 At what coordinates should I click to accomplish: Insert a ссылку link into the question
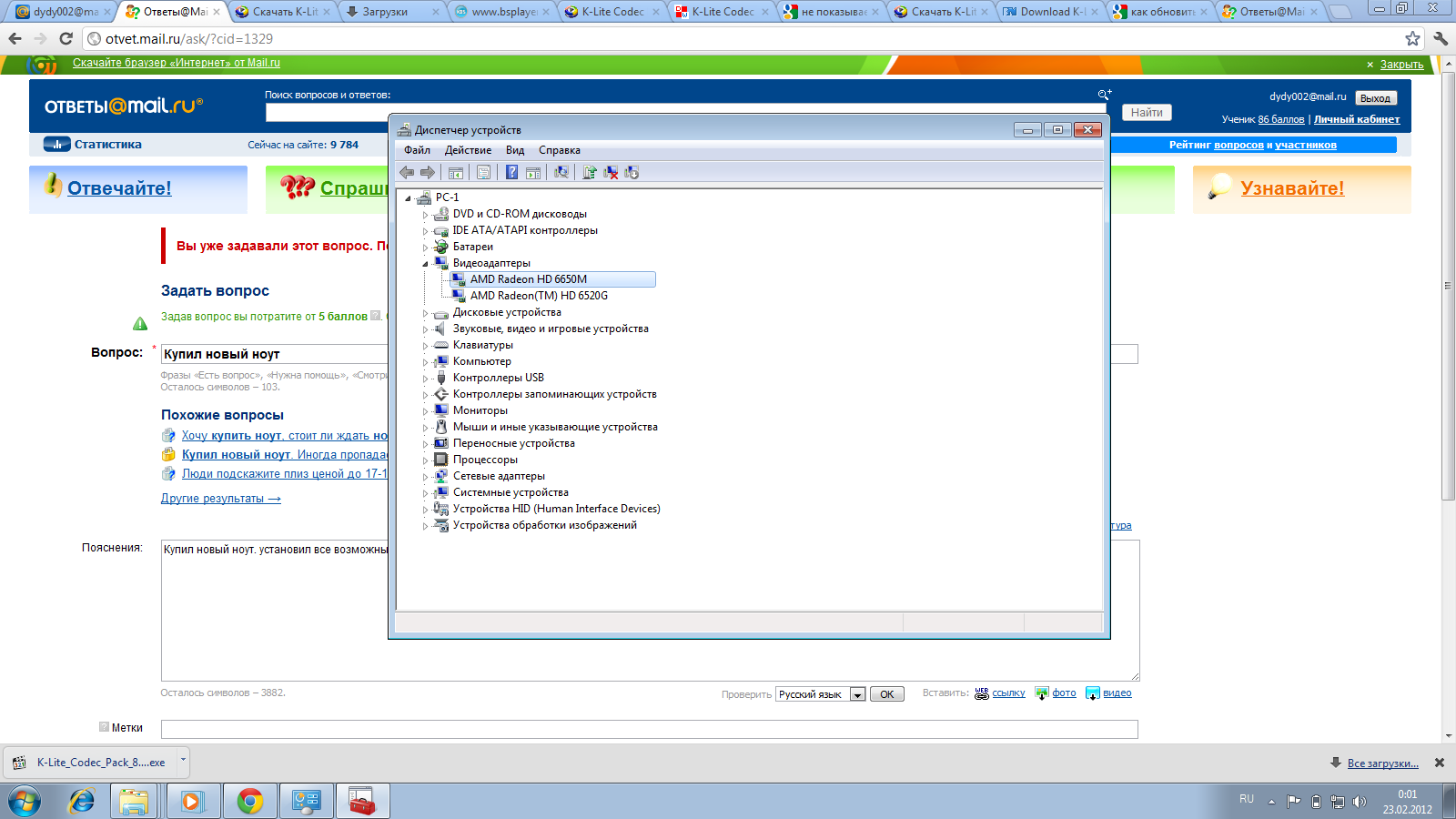[1008, 693]
